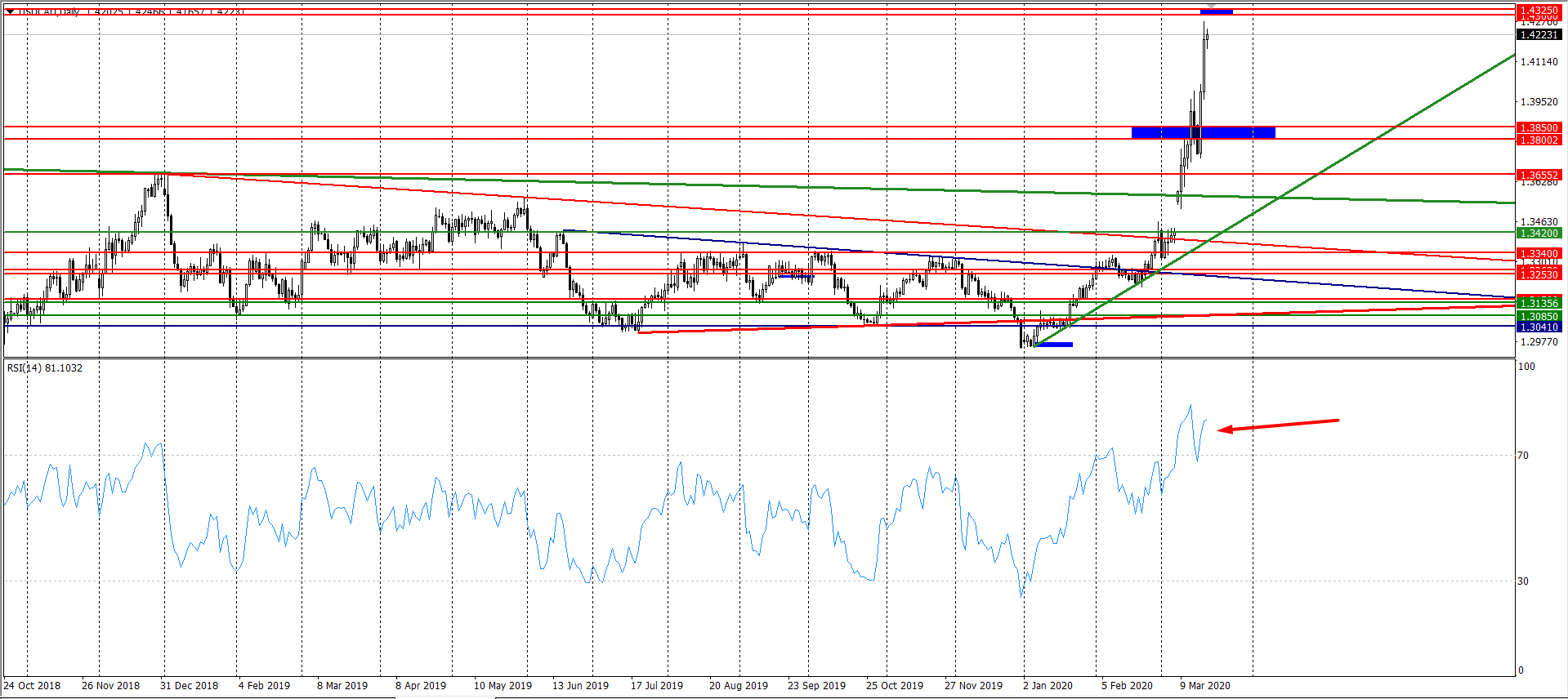The image size is (1568, 699).
Task: Click the gray chart shift marker at top
Action: tap(1211, 7)
